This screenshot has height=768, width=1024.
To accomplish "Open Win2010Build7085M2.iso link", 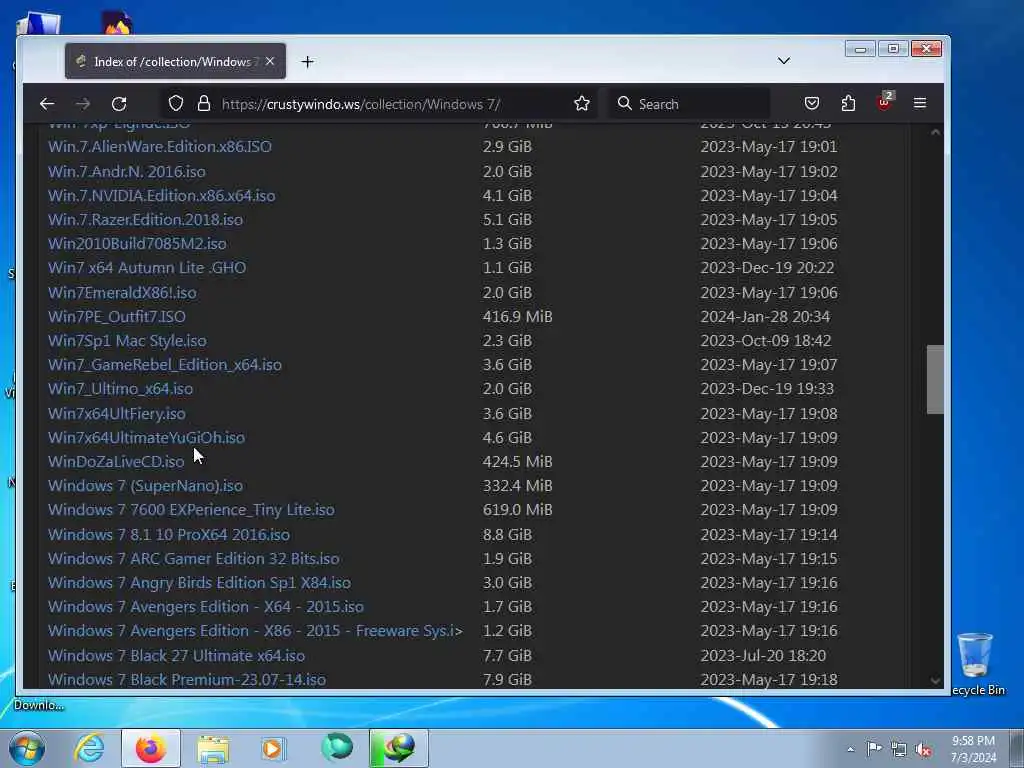I will point(137,244).
